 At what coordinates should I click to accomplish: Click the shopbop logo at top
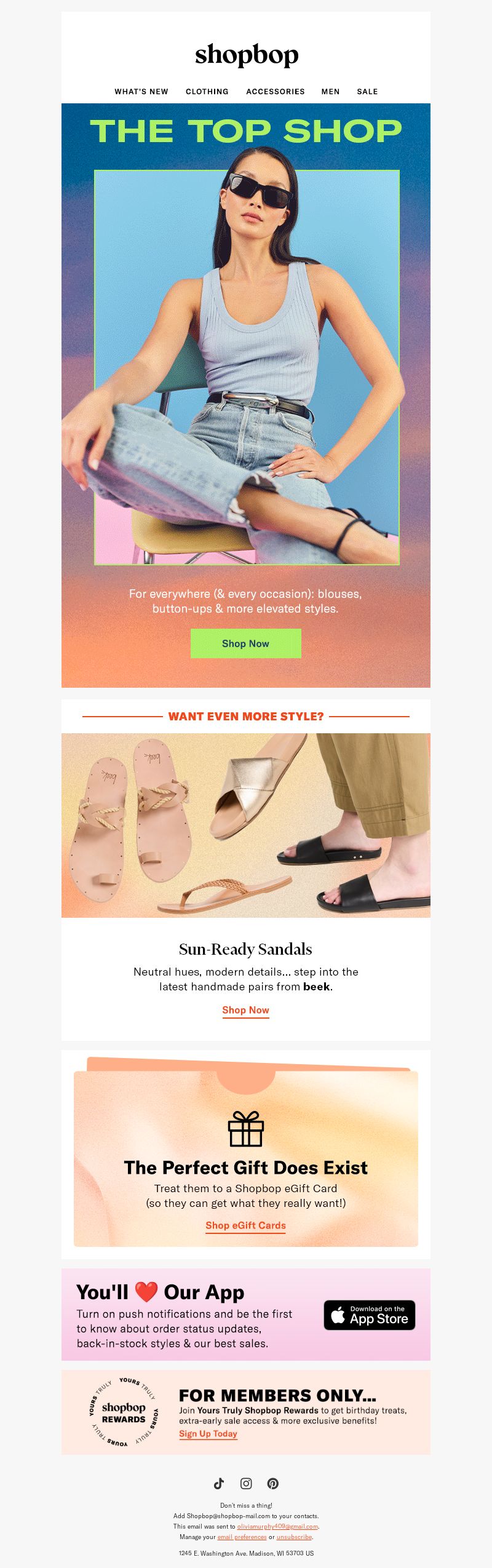pos(247,55)
